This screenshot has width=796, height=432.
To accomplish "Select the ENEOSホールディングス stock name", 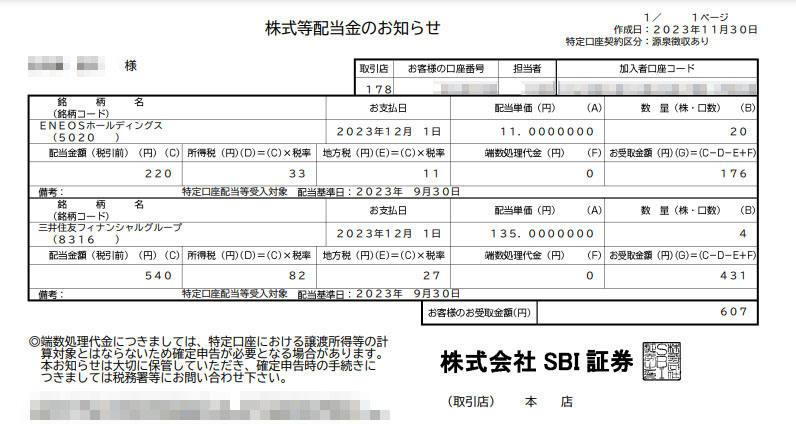I will coord(101,126).
